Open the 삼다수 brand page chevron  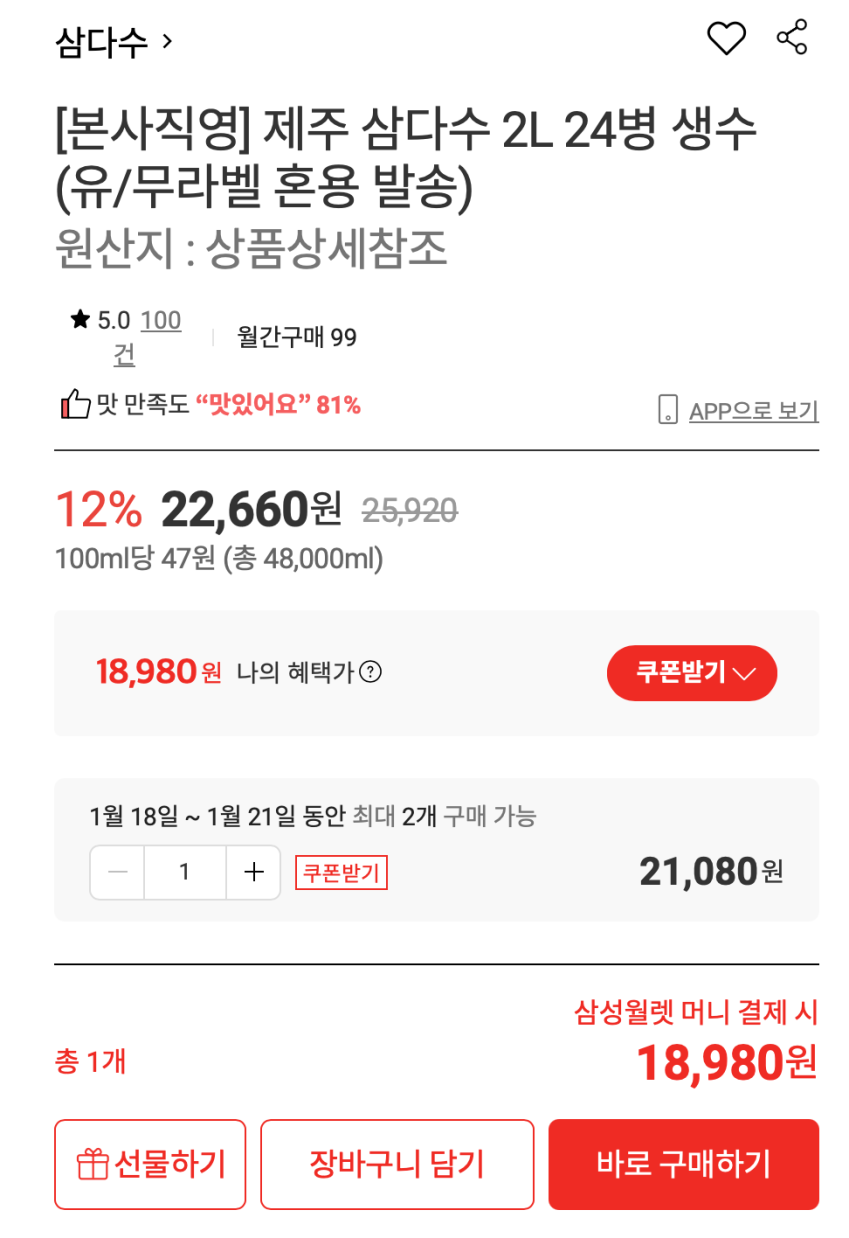click(x=167, y=41)
